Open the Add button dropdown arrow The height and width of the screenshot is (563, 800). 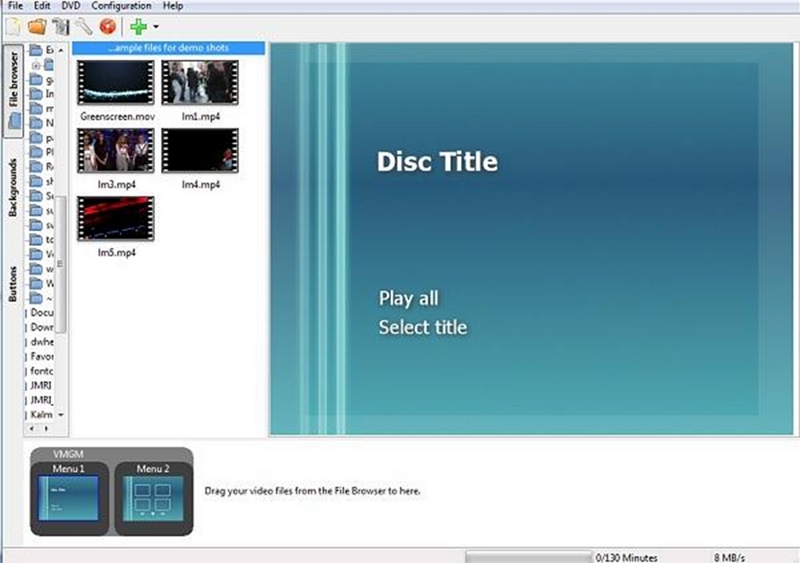[156, 27]
